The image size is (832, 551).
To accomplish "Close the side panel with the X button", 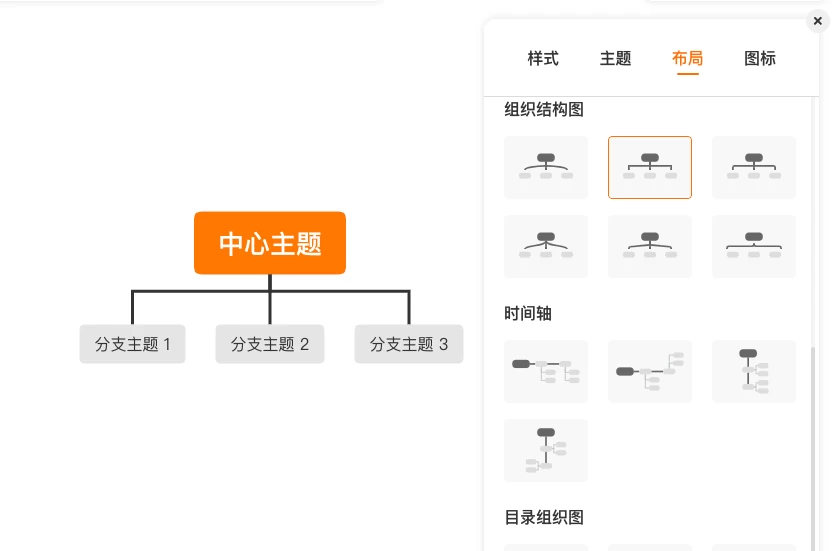I will (818, 21).
